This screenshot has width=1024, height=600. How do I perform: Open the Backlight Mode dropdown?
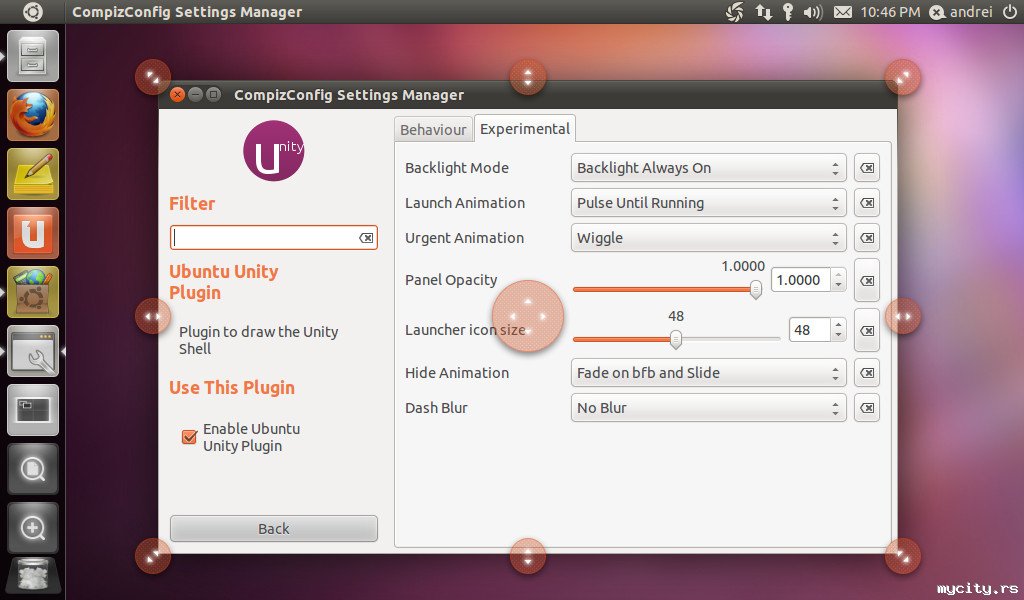709,168
